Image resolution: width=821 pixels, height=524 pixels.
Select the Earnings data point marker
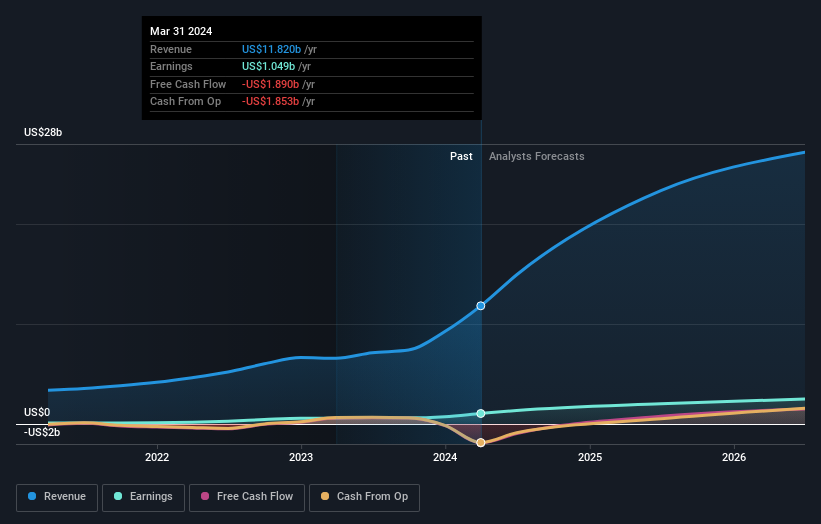481,414
